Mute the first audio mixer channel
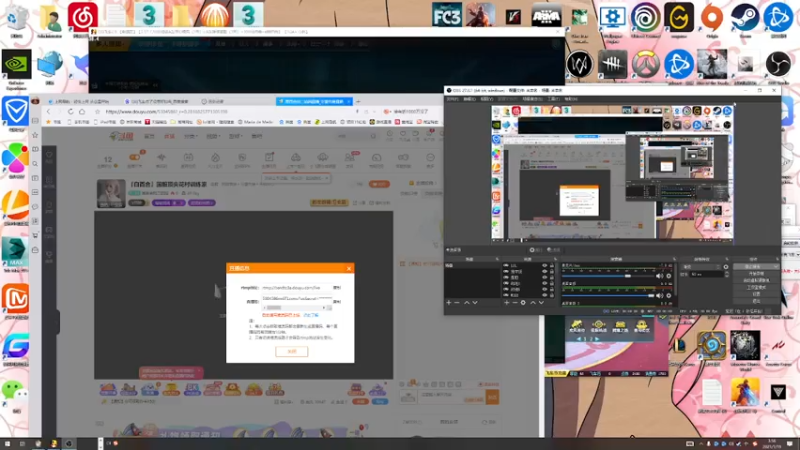Viewport: 800px width, 450px height. (x=660, y=276)
